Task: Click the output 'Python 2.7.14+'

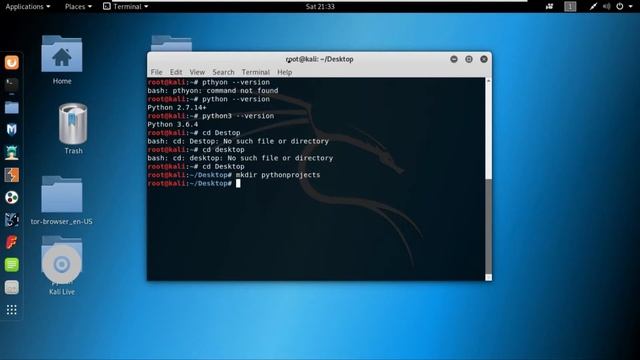Action: pos(177,108)
